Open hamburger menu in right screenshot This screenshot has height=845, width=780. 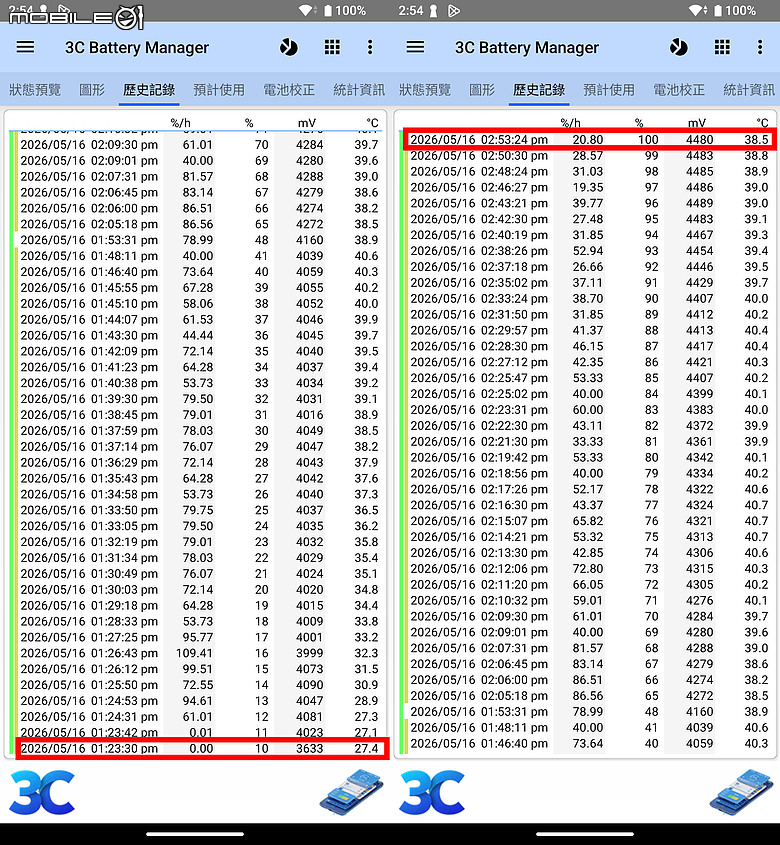(415, 47)
